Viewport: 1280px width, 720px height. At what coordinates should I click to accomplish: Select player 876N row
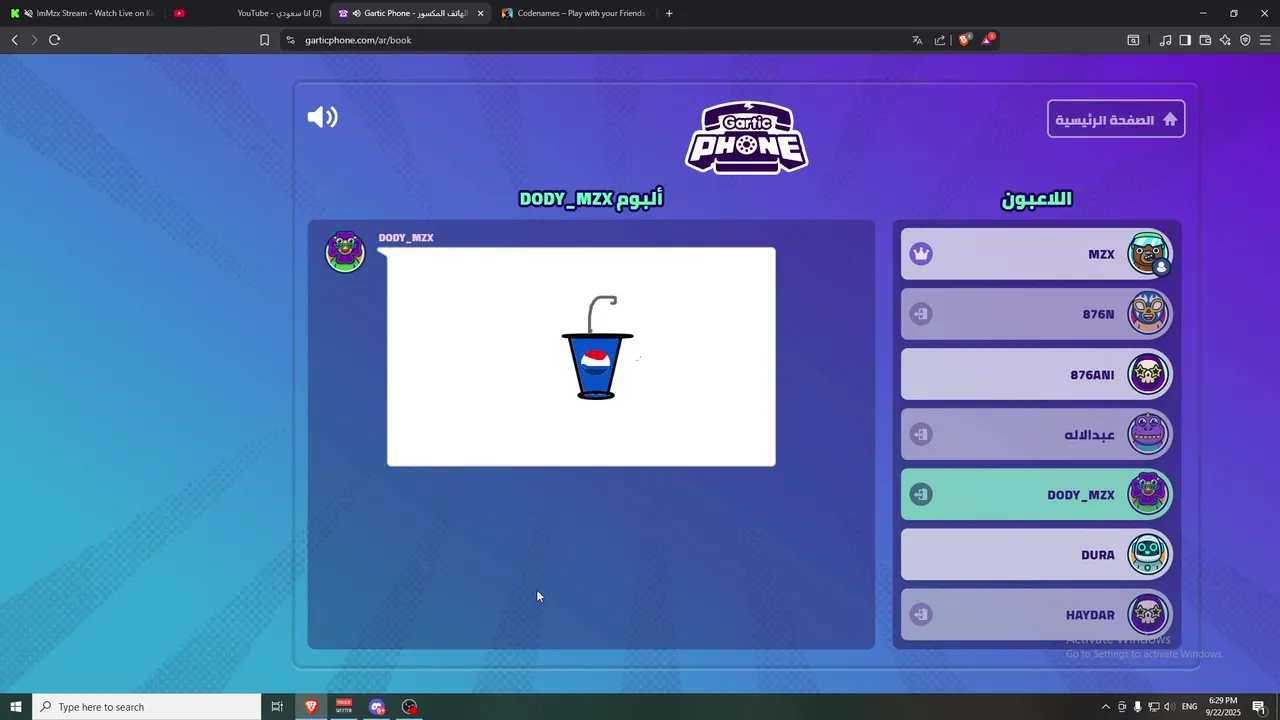point(1036,314)
